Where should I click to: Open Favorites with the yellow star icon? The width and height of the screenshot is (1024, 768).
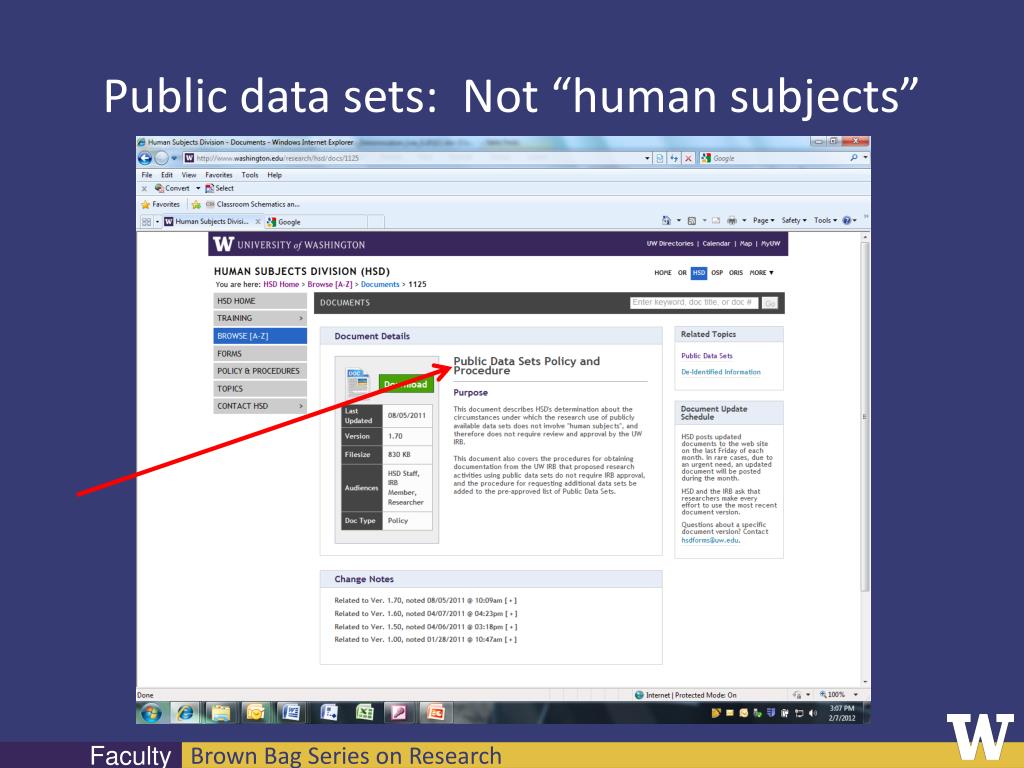pos(146,205)
